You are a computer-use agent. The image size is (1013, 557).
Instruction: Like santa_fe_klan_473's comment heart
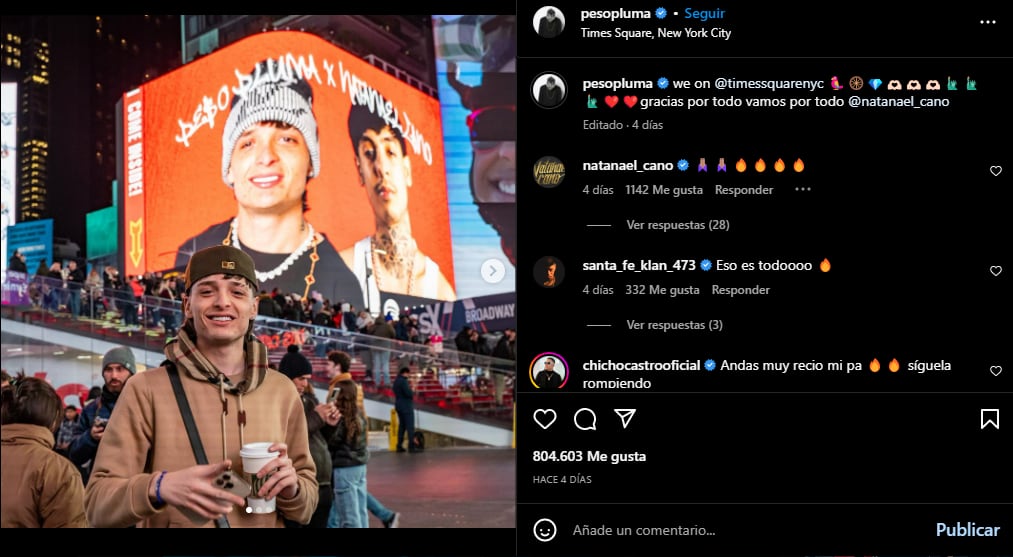pos(996,271)
